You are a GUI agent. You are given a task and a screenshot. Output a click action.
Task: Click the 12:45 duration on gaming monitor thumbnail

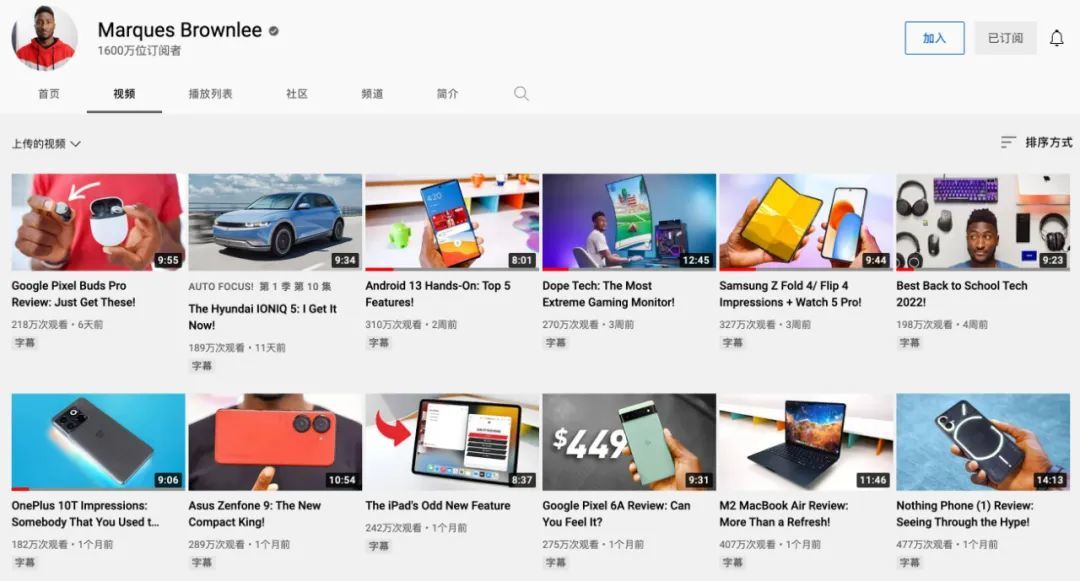pos(696,260)
